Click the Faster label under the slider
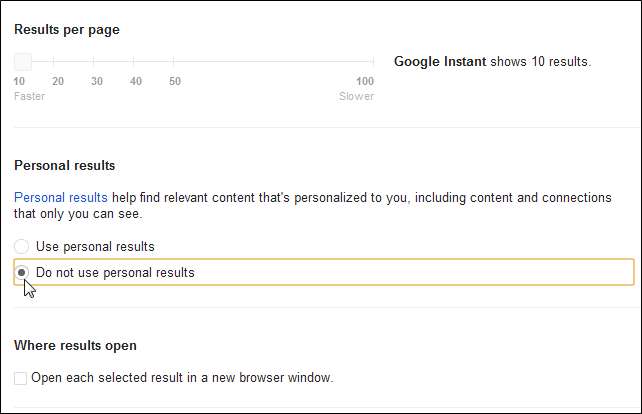This screenshot has width=642, height=414. pyautogui.click(x=30, y=97)
